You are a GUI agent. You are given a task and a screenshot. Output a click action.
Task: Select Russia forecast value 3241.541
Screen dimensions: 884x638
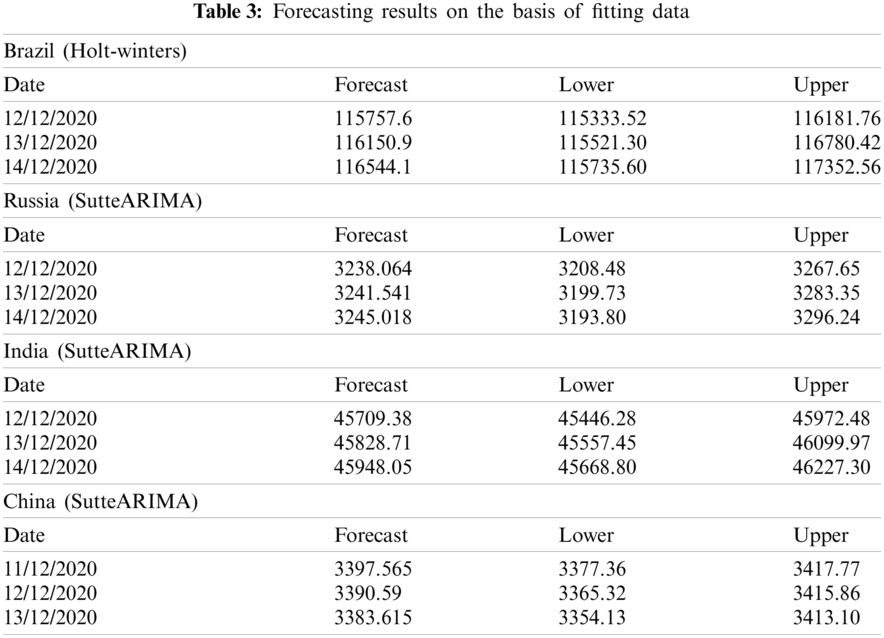(373, 293)
